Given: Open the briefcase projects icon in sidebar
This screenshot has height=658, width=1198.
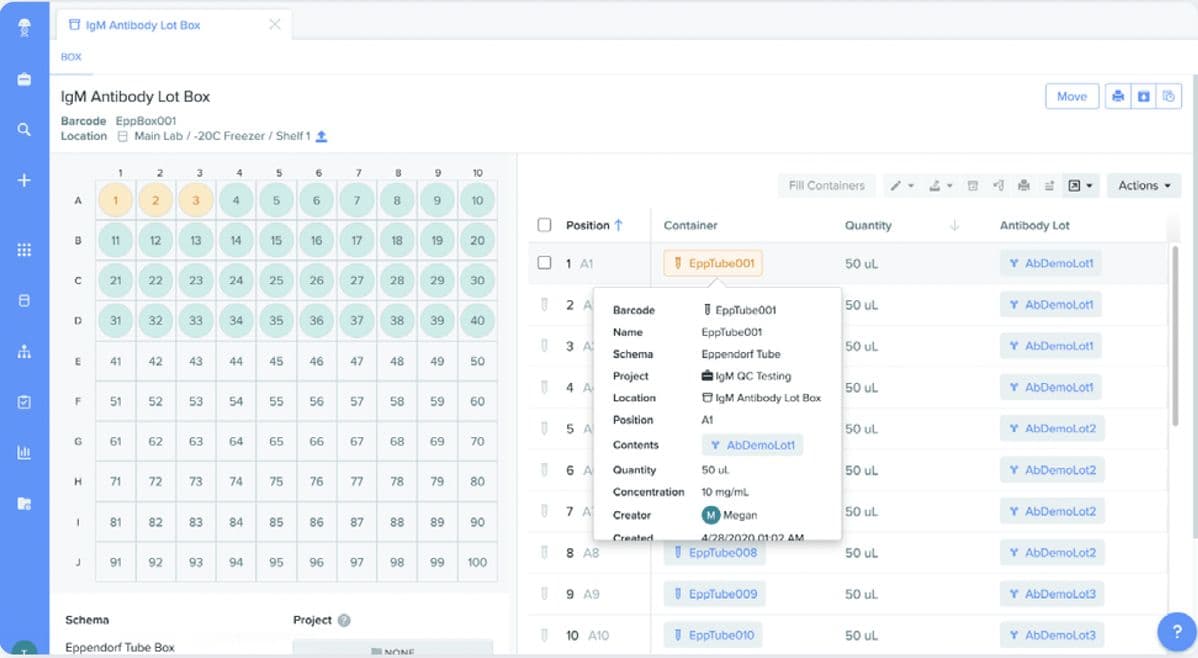Looking at the screenshot, I should pos(24,79).
